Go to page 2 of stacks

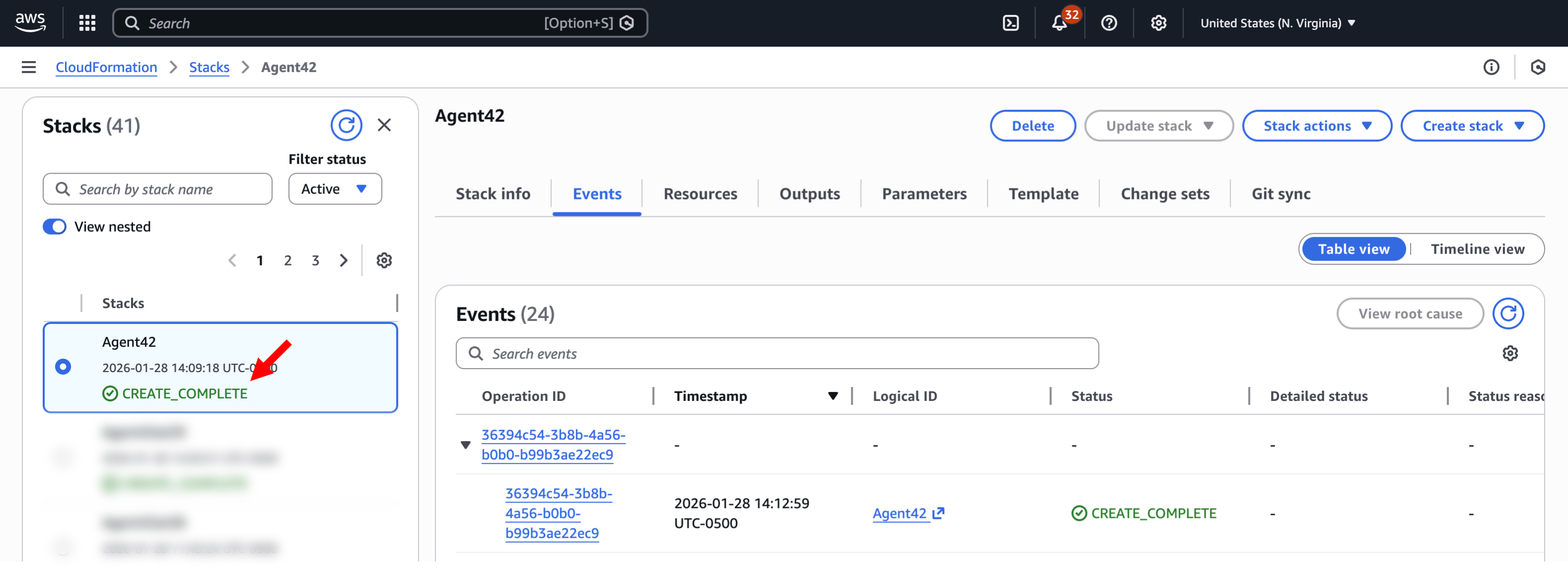tap(287, 260)
